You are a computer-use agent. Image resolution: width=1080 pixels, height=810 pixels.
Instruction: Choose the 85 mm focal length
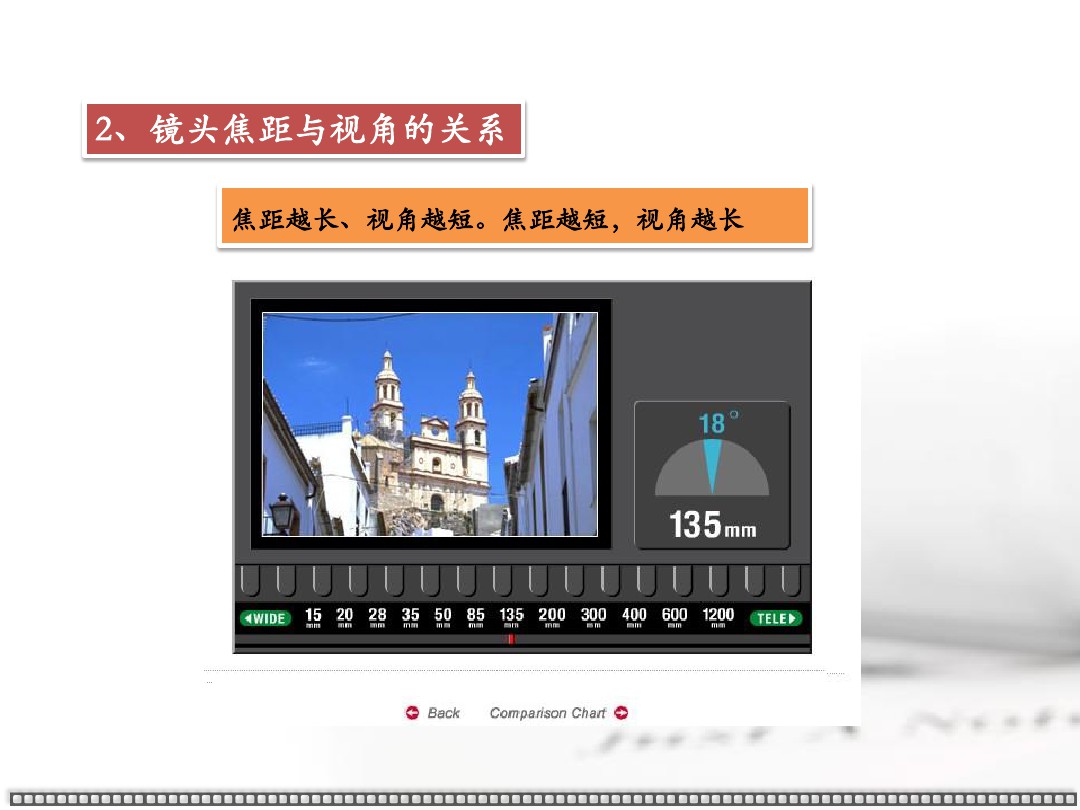tap(476, 617)
